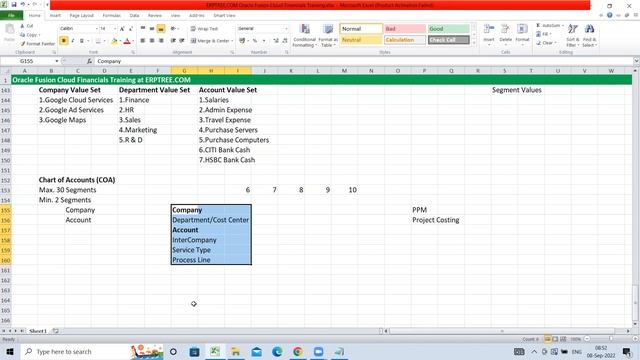
Task: Click AutoSum sigma button
Action: 549,25
